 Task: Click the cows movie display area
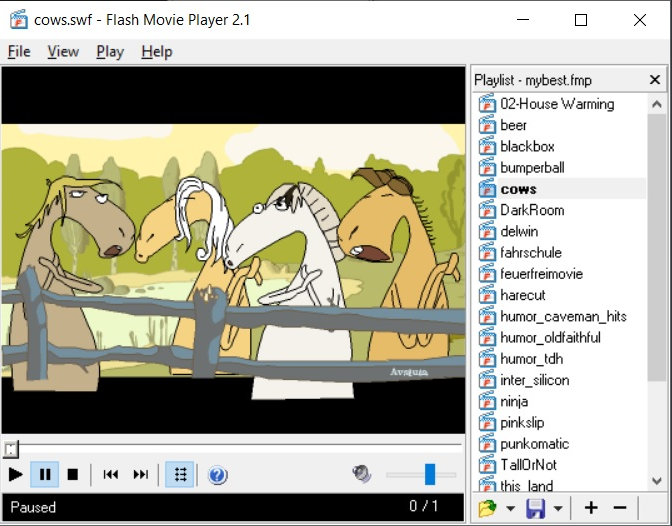coord(233,250)
